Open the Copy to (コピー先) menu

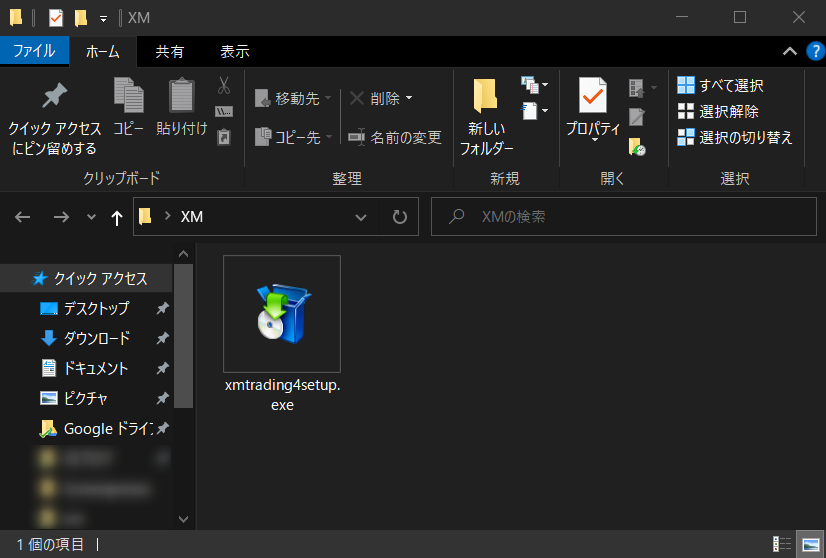[x=293, y=138]
